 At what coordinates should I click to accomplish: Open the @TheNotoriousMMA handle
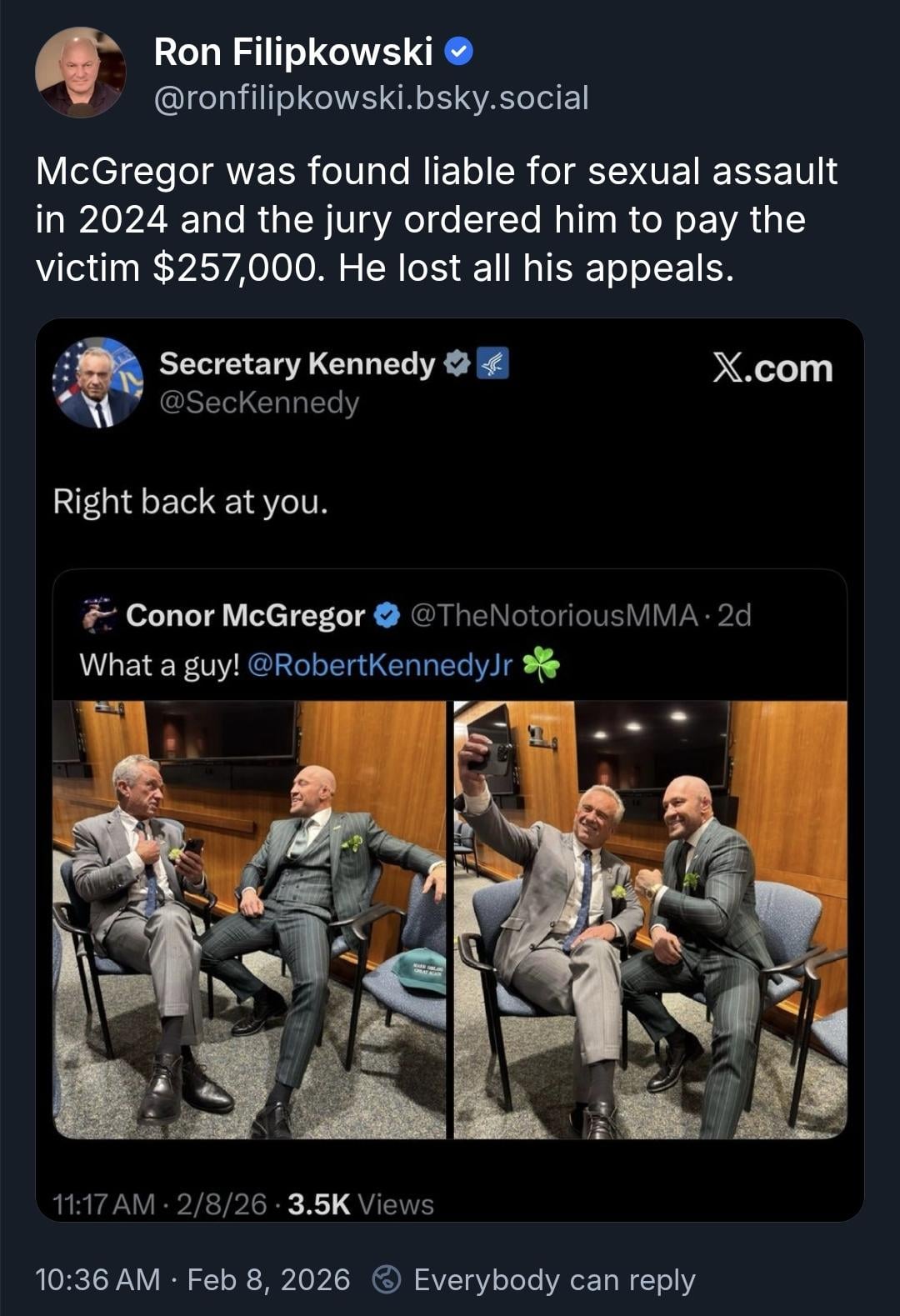click(554, 615)
